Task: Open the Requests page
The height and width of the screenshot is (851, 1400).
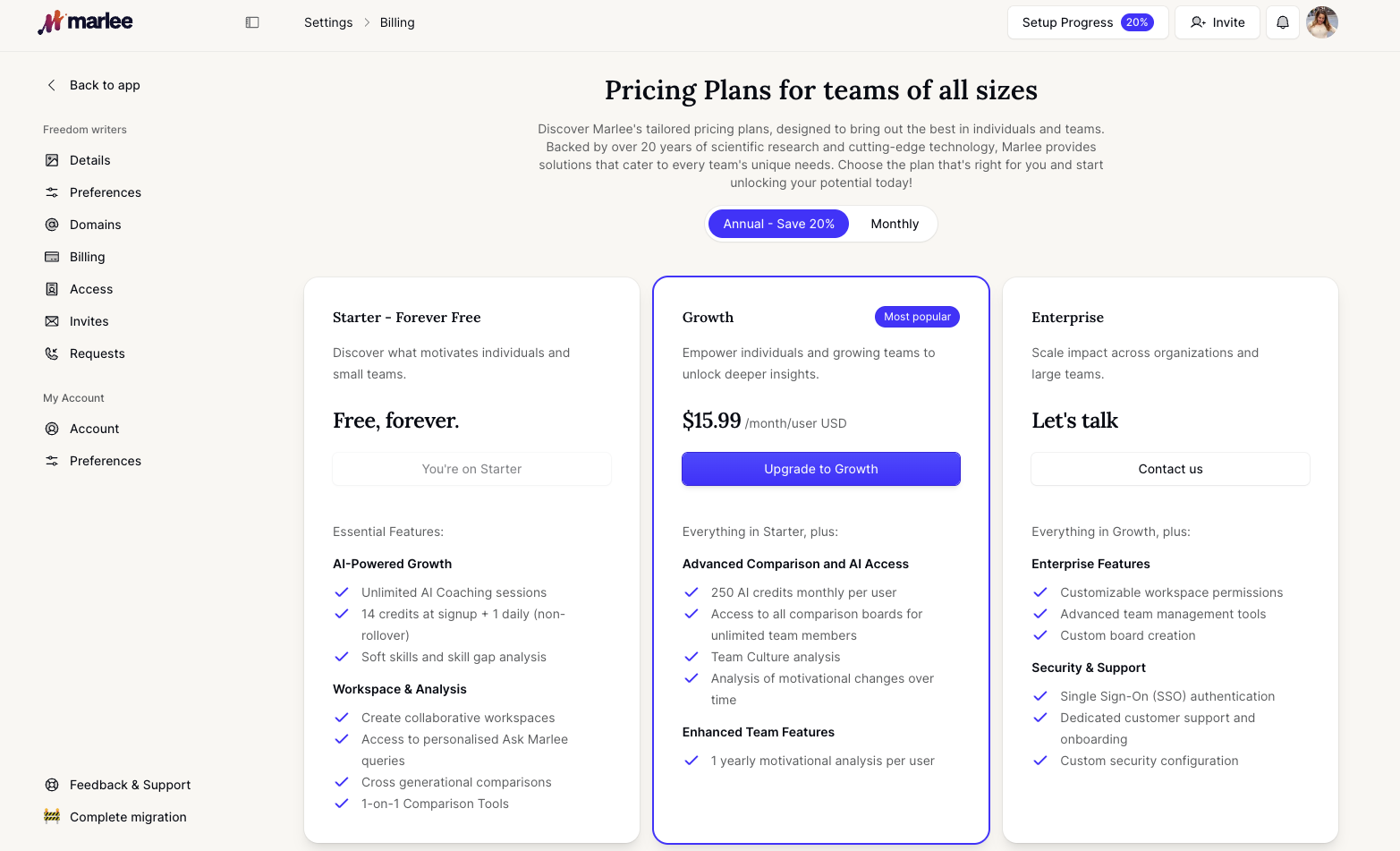Action: pos(97,353)
